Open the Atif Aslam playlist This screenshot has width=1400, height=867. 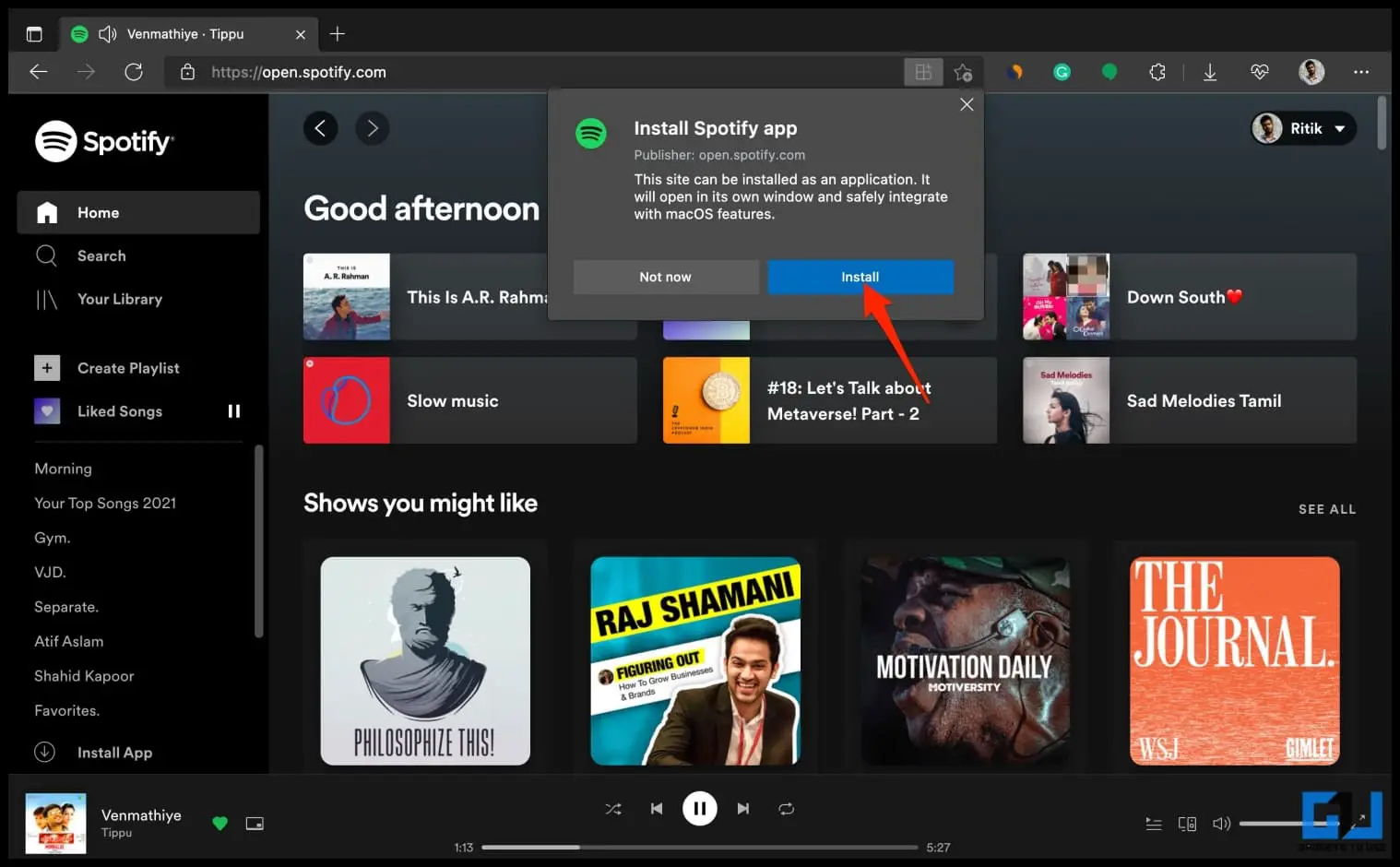(69, 641)
